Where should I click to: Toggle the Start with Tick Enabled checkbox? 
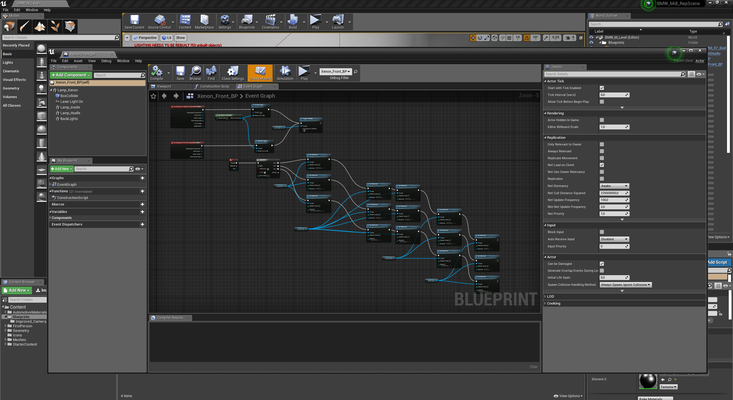tap(602, 90)
